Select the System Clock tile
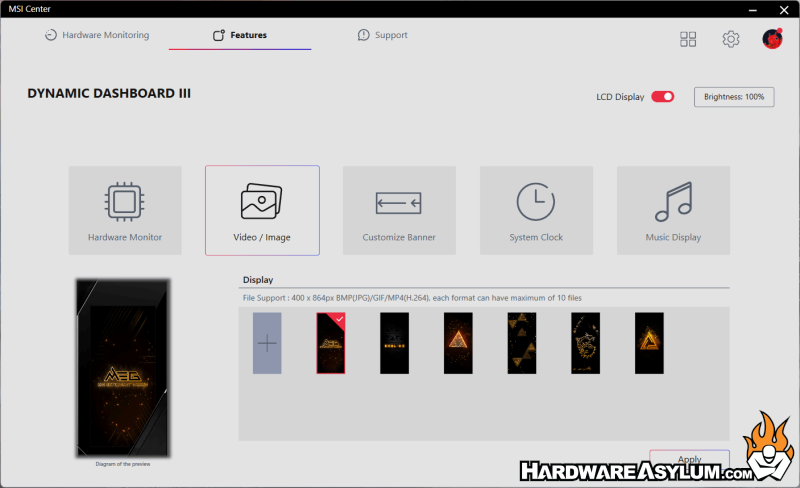This screenshot has width=800, height=488. tap(536, 210)
